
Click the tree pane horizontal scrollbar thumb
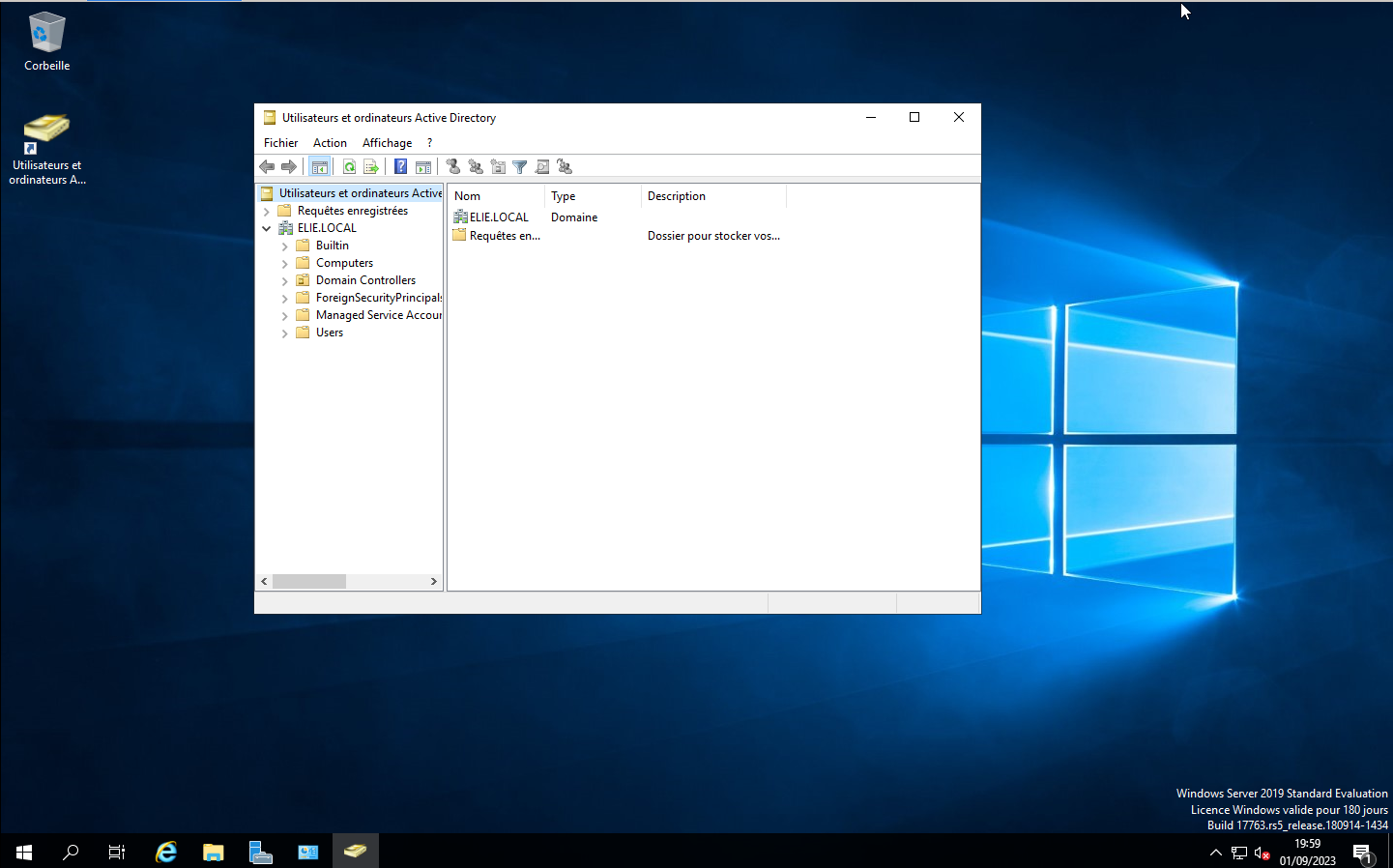coord(308,582)
